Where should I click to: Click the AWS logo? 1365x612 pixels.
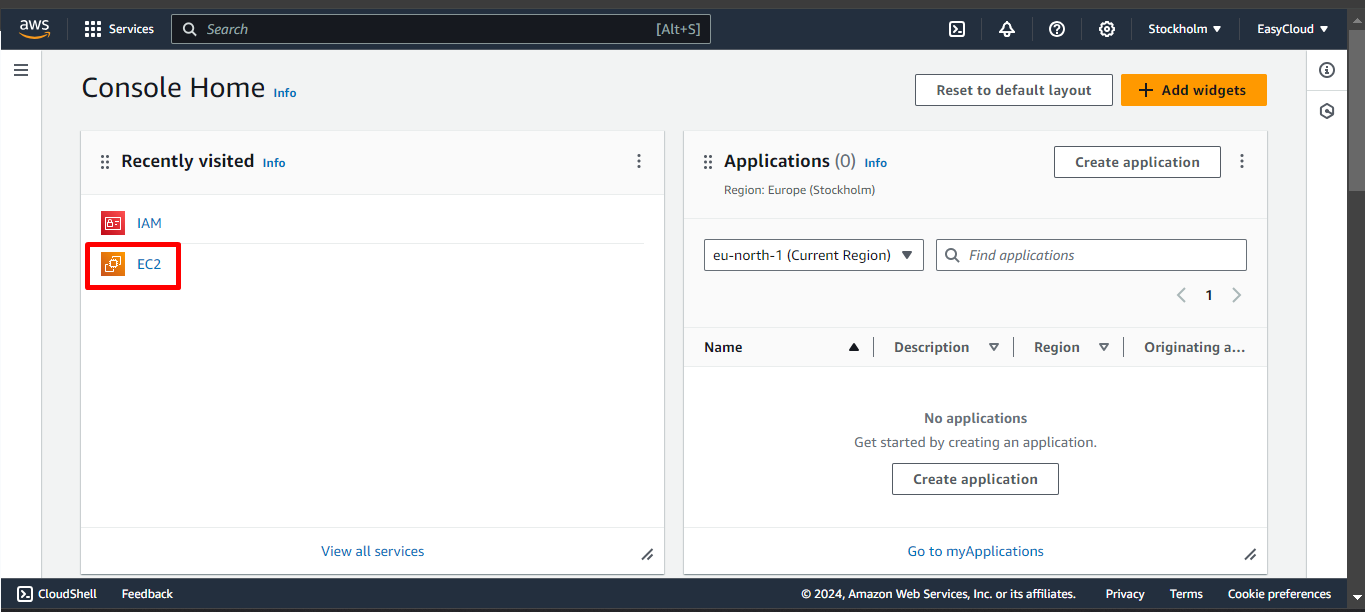point(34,29)
